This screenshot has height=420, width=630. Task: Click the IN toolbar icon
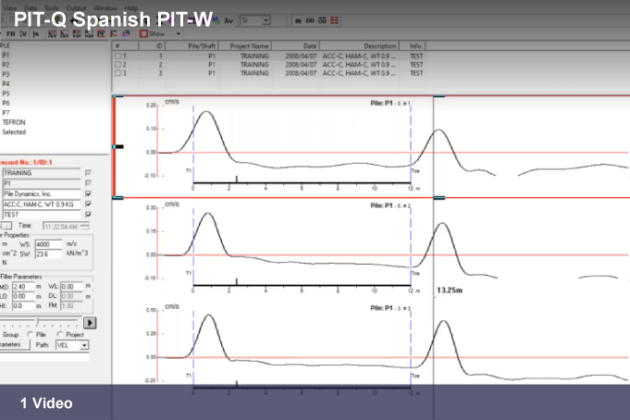pyautogui.click(x=298, y=20)
